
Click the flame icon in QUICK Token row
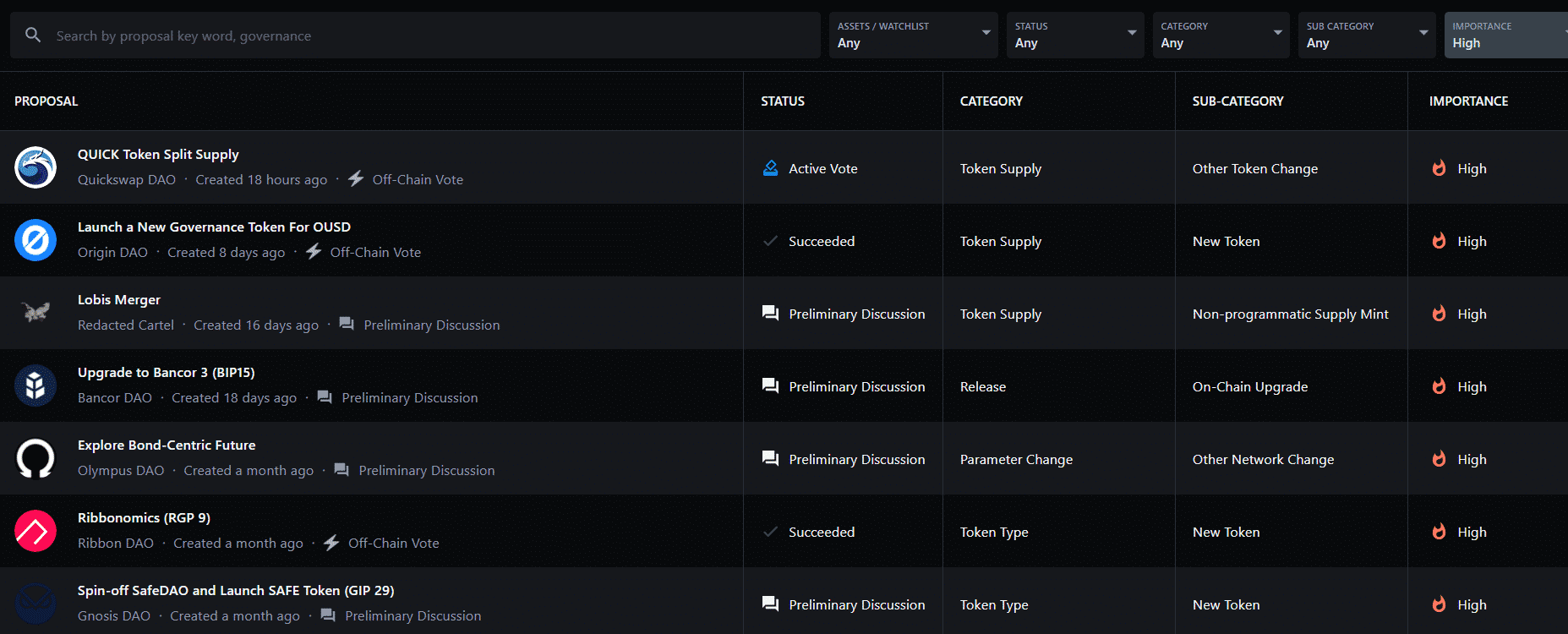[1439, 168]
